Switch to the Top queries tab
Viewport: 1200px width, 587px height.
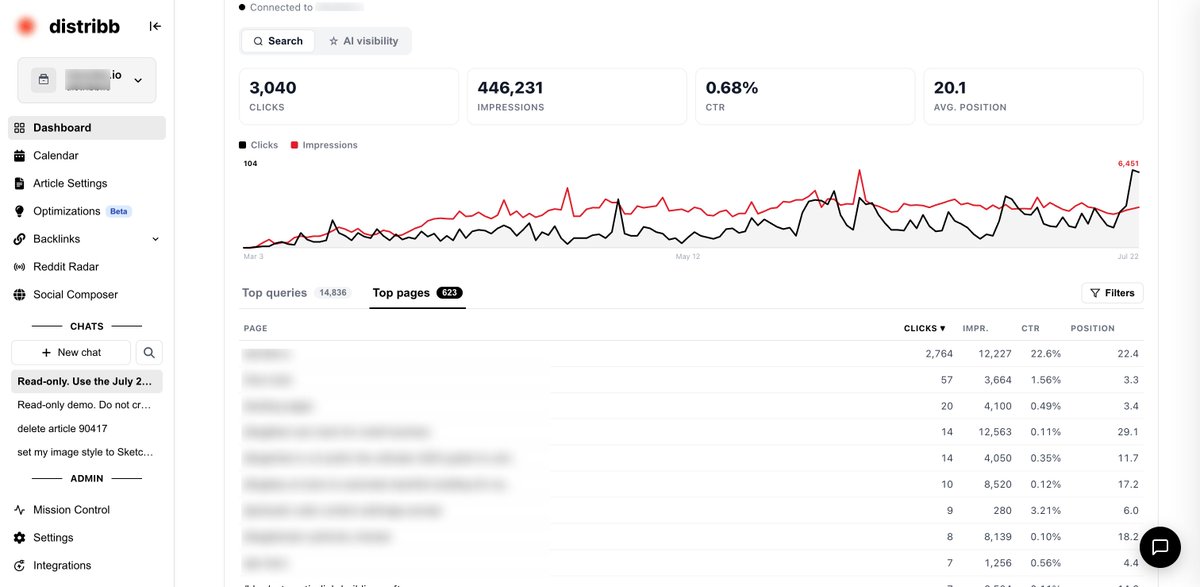[295, 293]
